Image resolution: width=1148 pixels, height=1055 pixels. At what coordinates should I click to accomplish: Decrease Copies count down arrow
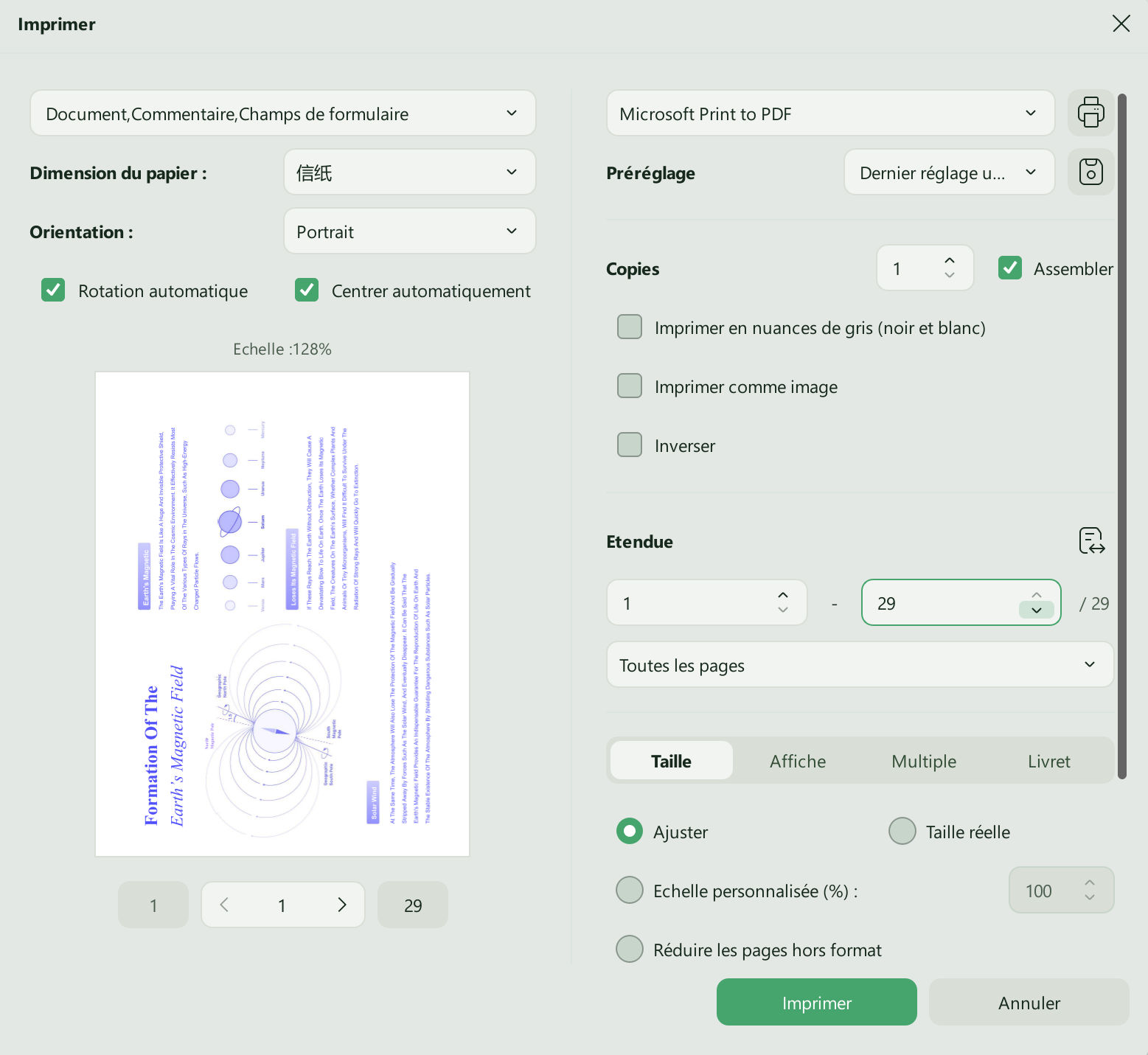click(950, 275)
